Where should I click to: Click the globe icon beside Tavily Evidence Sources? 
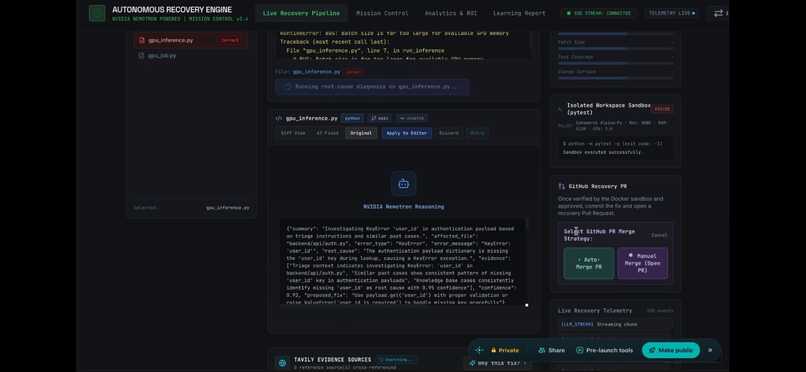(x=282, y=363)
